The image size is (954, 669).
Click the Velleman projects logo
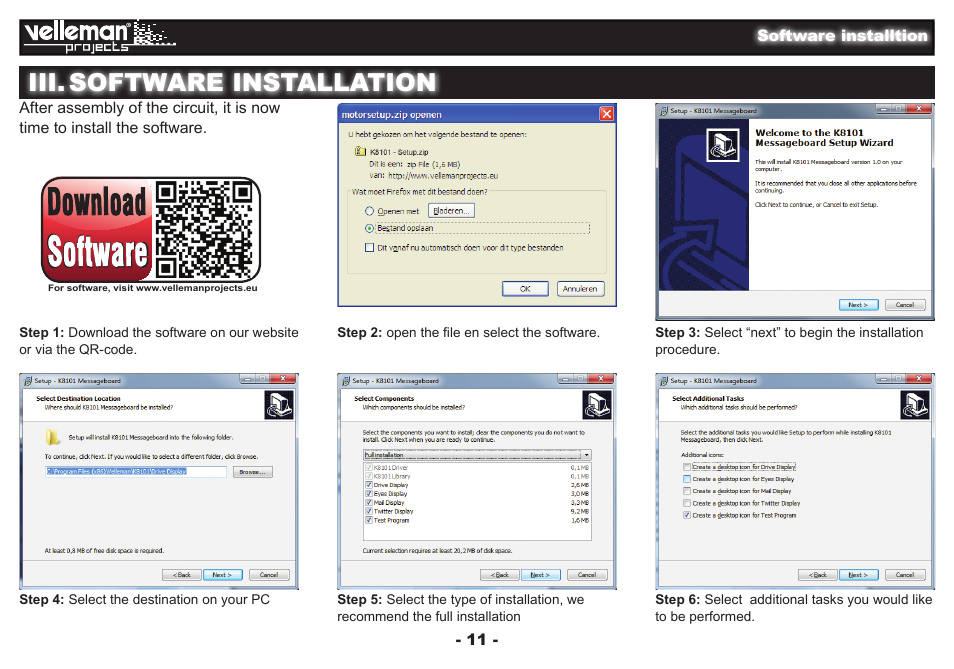click(99, 37)
